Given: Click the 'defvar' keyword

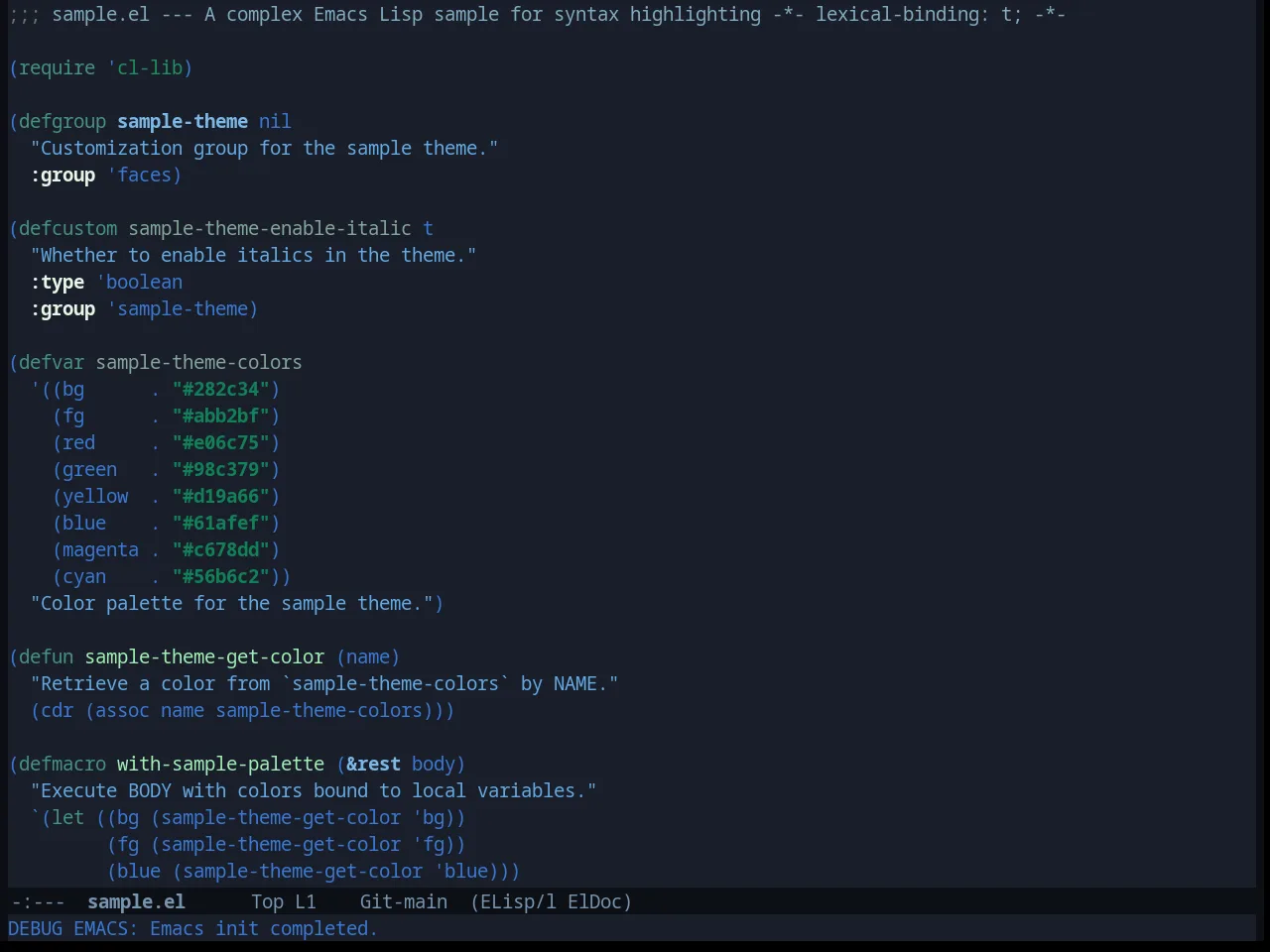Looking at the screenshot, I should (x=52, y=362).
